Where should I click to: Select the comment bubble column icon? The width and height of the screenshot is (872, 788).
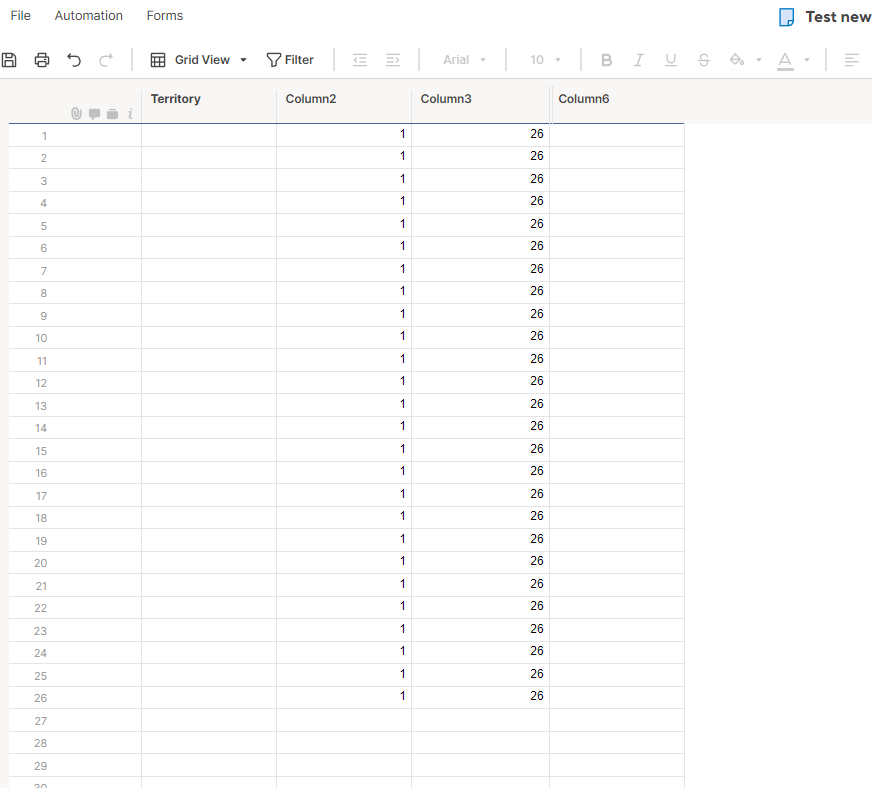94,113
